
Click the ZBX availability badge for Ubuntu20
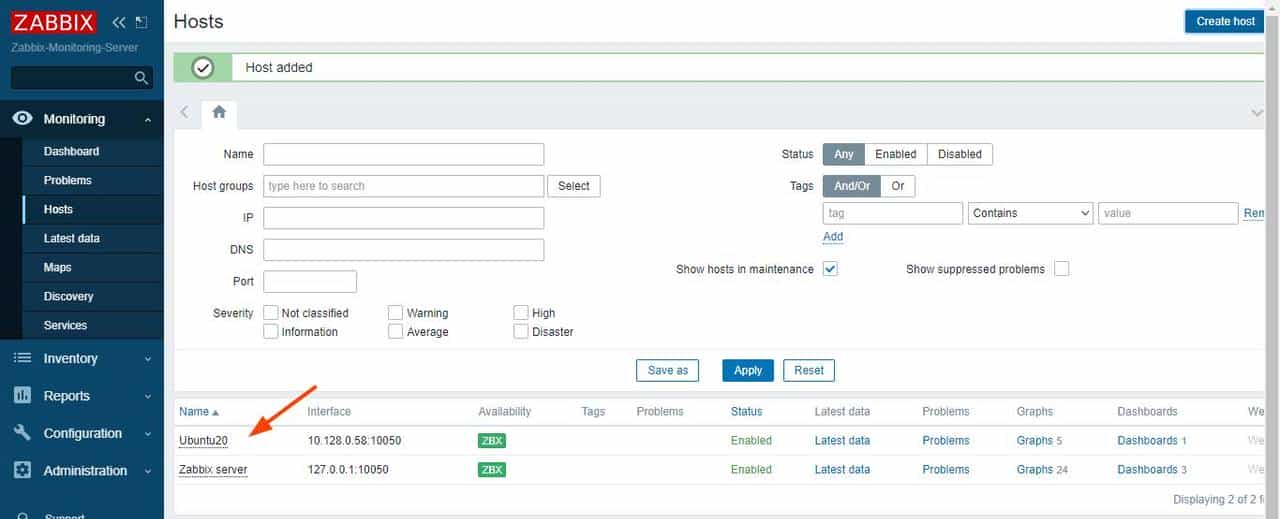(x=492, y=441)
